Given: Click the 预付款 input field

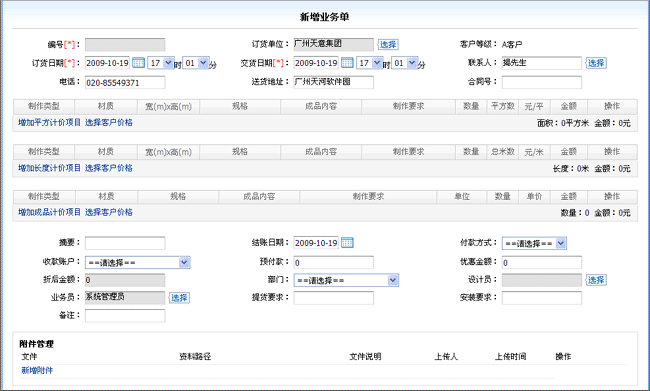Looking at the screenshot, I should coord(334,262).
